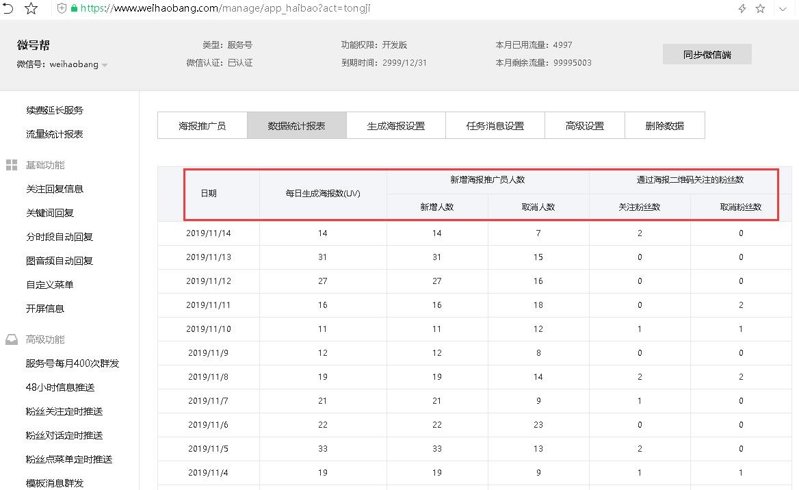Viewport: 799px width, 490px height.
Task: Select the 2019/11/5 date cell
Action: pos(208,449)
